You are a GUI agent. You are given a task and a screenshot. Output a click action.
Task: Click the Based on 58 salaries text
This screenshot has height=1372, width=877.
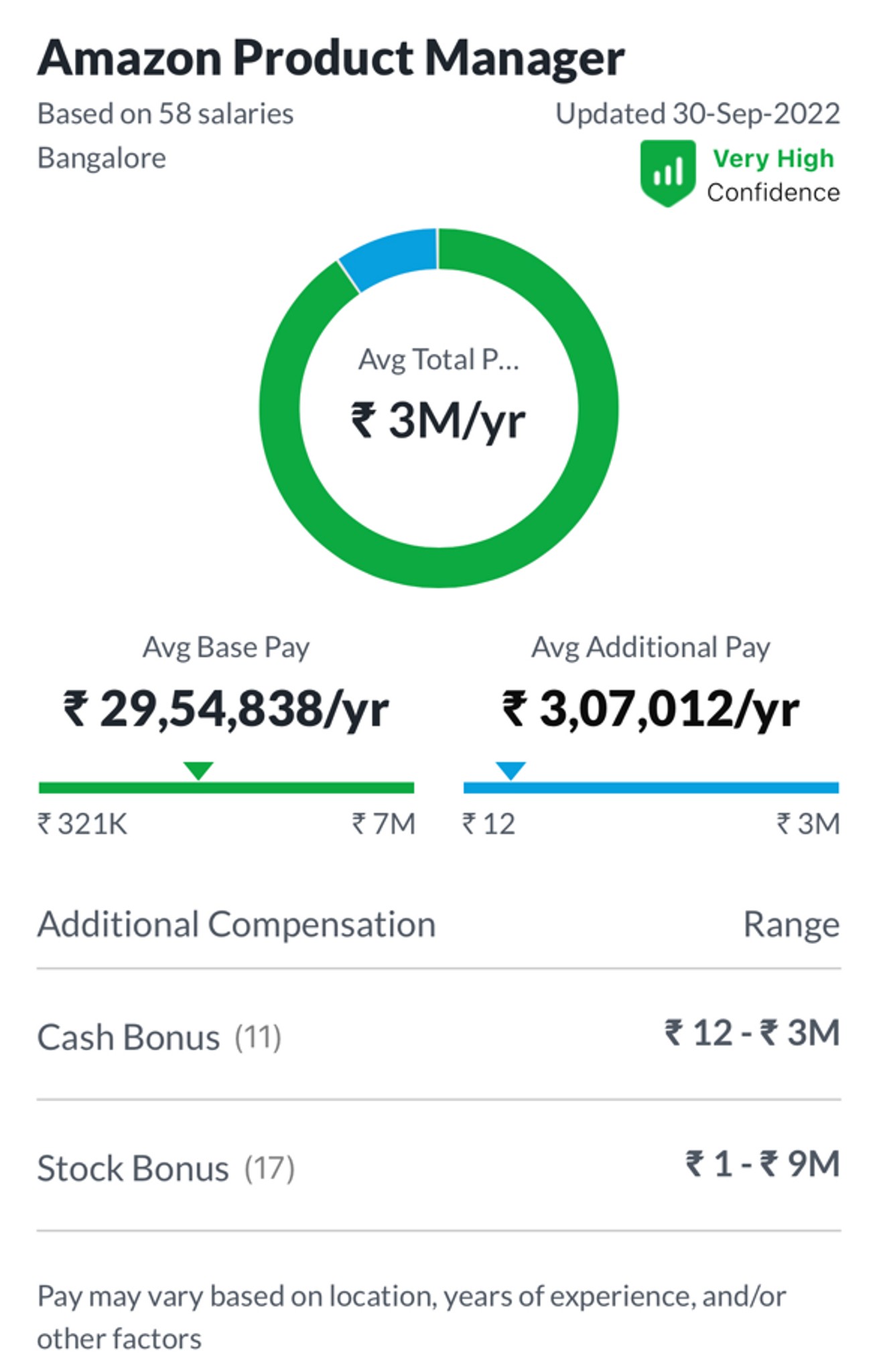pyautogui.click(x=165, y=114)
